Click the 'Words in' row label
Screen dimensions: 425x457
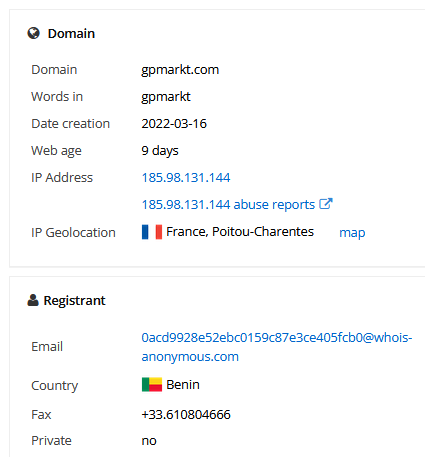pos(57,97)
